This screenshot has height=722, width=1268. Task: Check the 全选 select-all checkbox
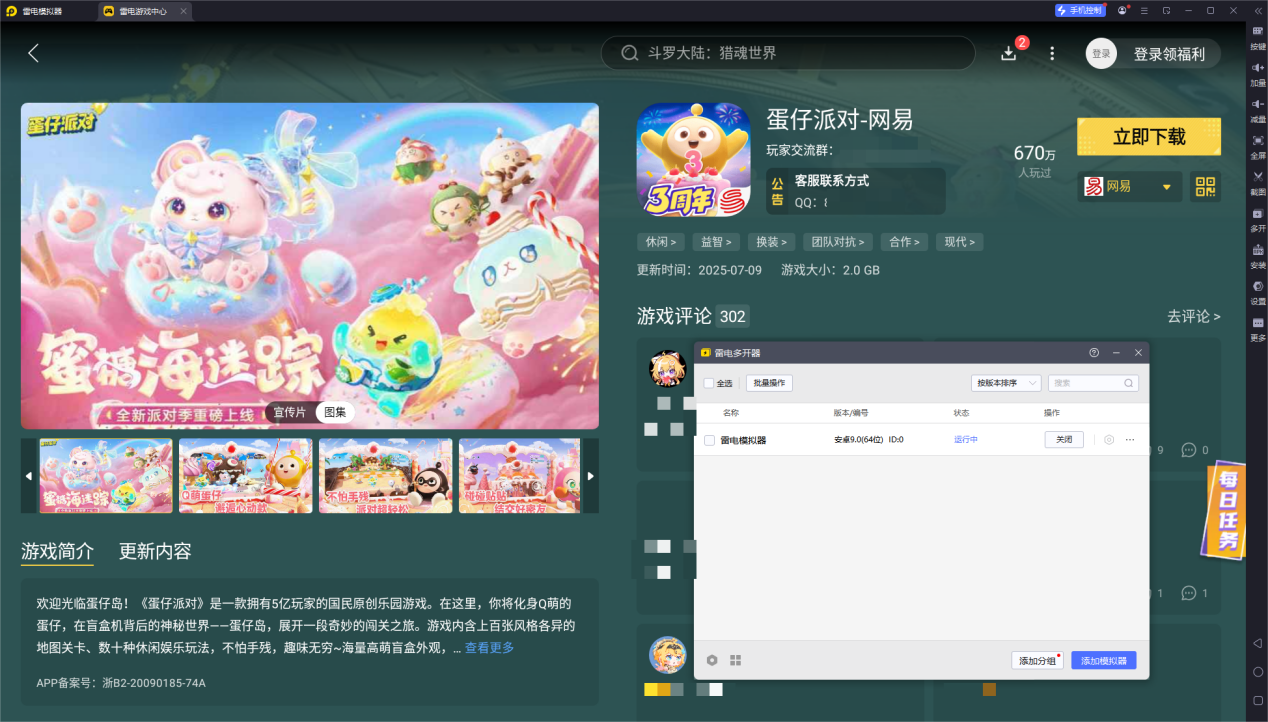708,383
